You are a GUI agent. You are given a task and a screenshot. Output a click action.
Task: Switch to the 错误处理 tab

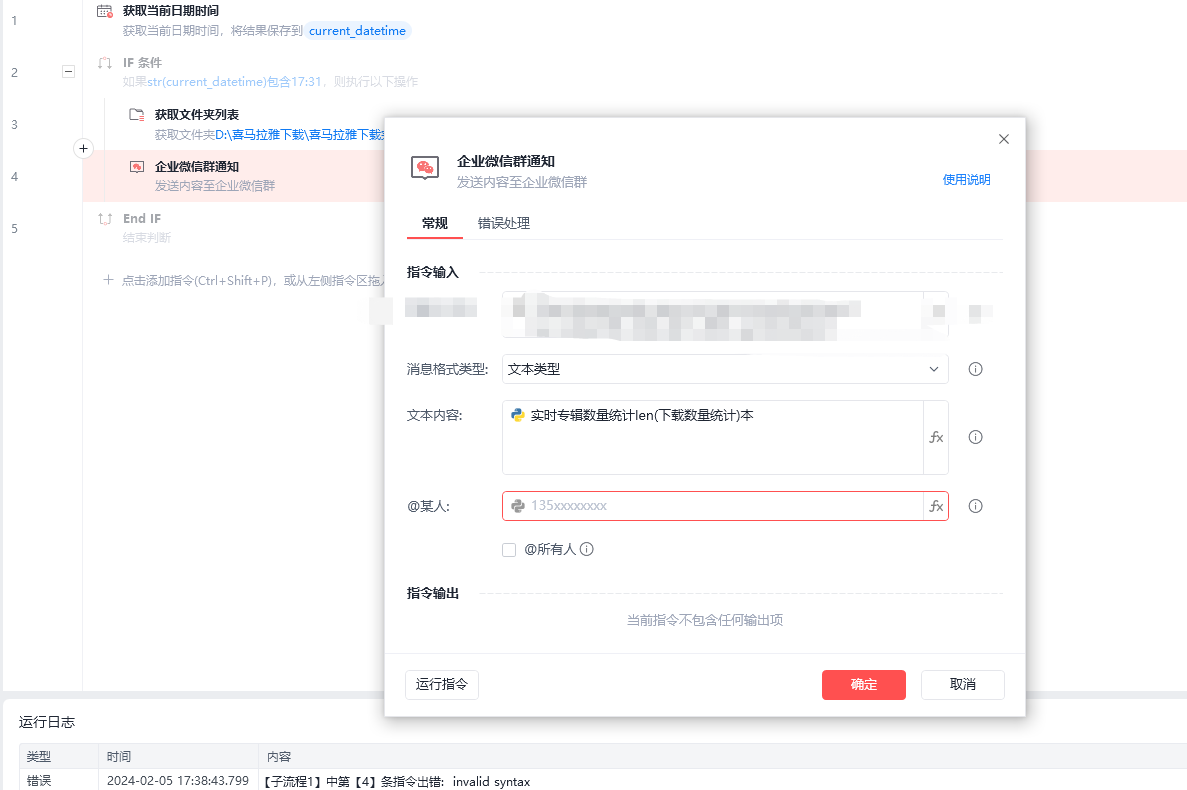(x=503, y=223)
